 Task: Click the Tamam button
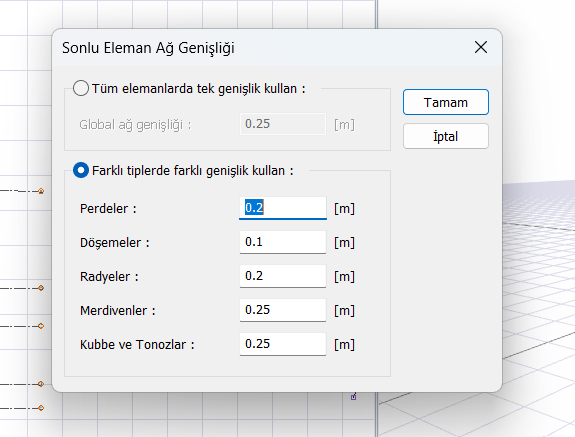446,102
